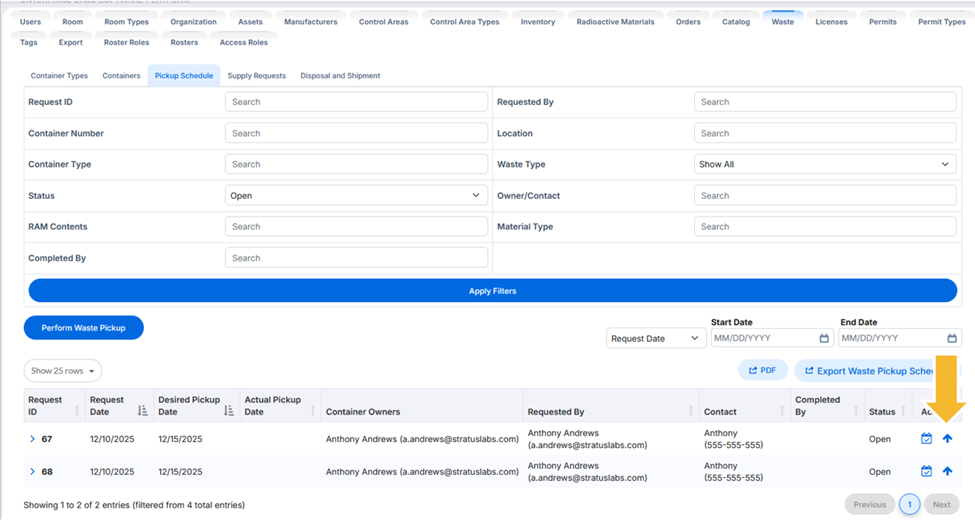Click calendar schedule icon for request 67
Screen dimensions: 975x520
[926, 439]
